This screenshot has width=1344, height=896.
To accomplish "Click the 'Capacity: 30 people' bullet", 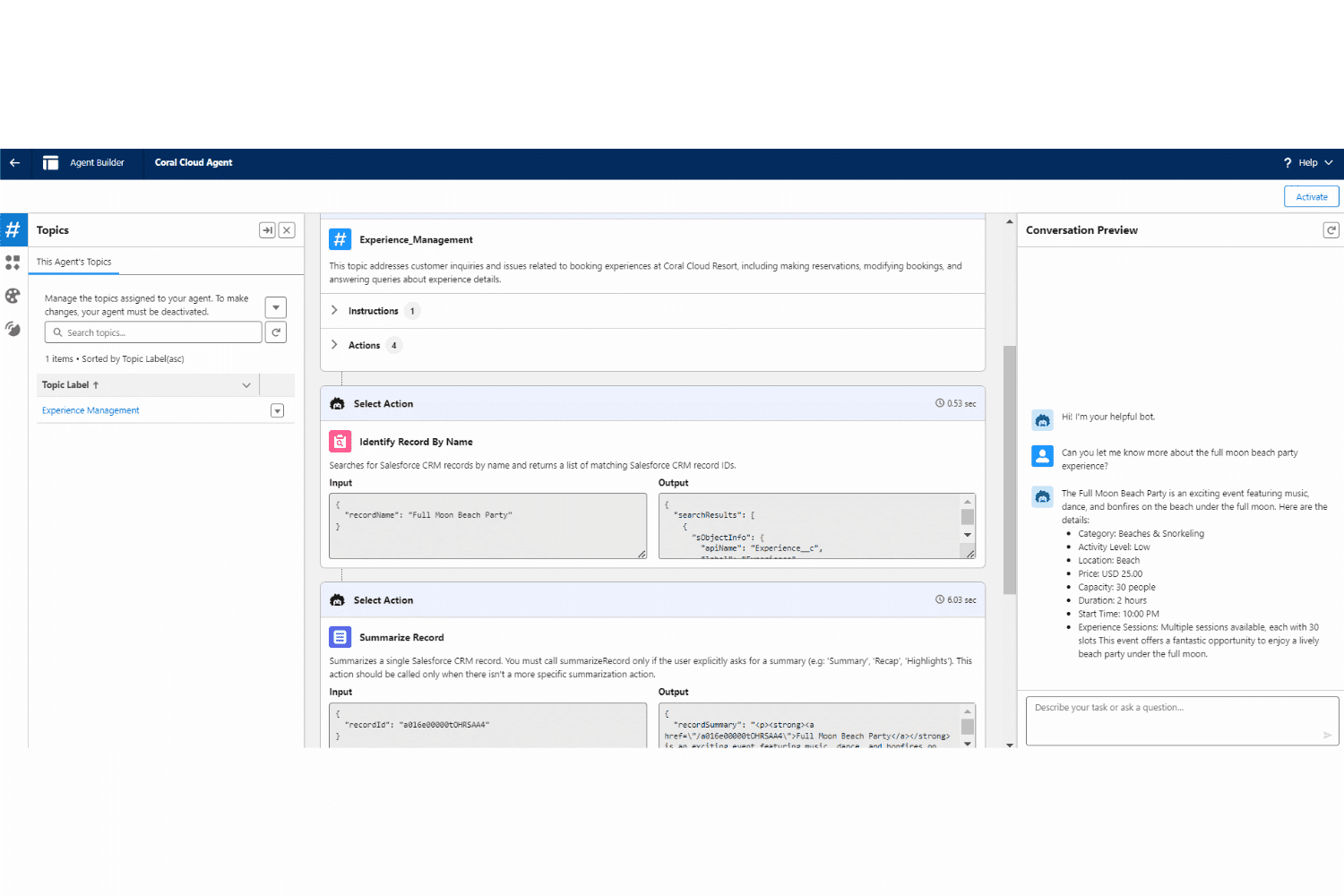I will [1116, 588].
